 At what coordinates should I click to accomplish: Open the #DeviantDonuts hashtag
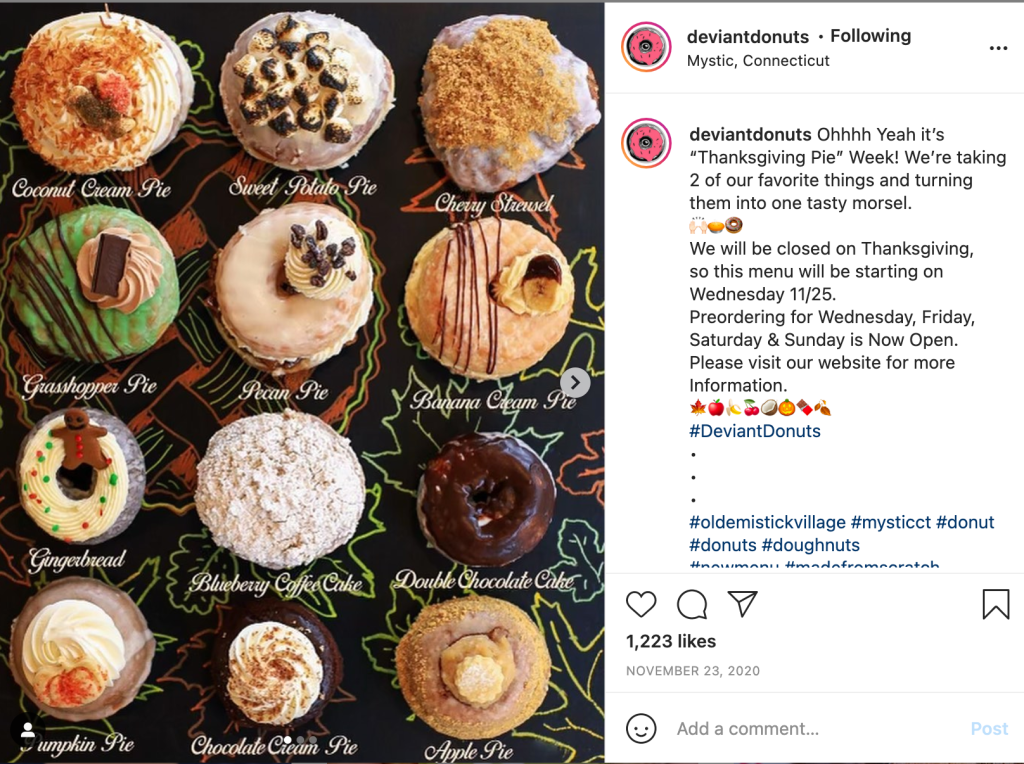[x=755, y=431]
